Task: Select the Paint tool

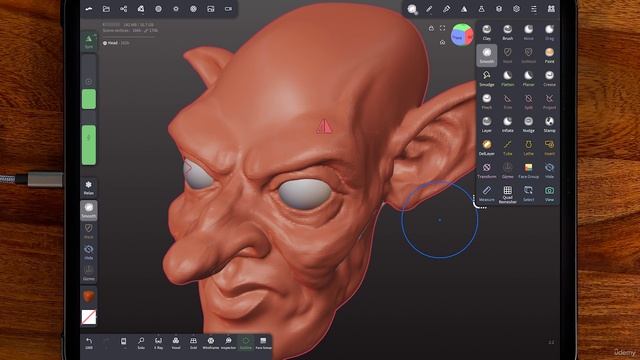Action: 549,55
